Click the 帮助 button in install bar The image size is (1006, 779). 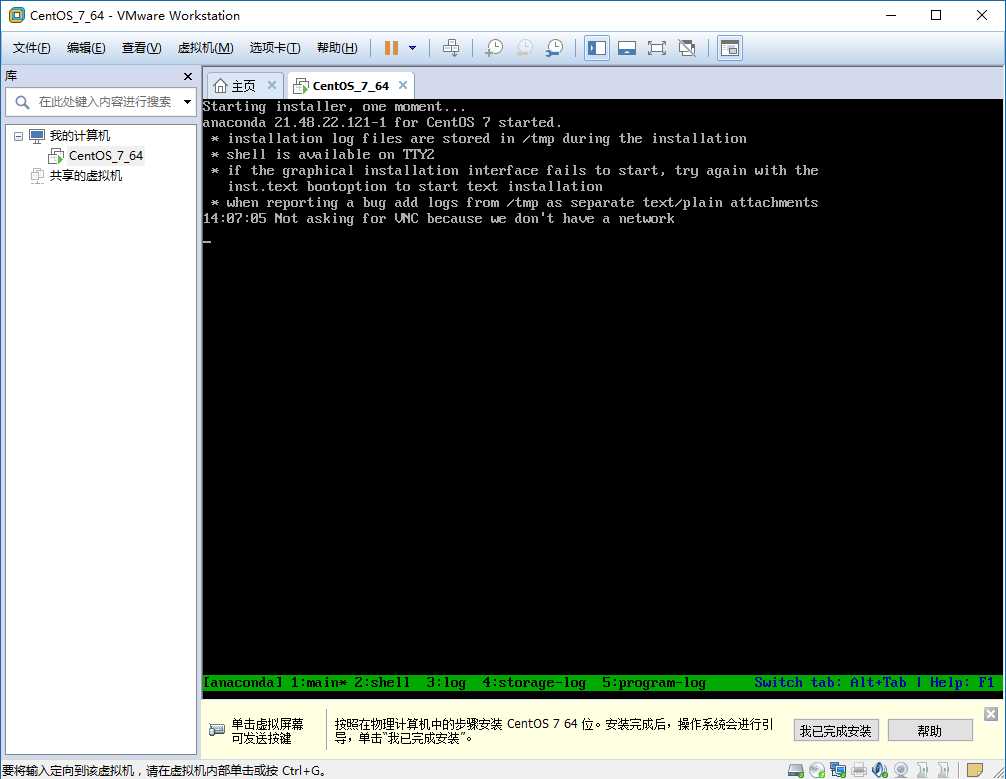tap(930, 731)
